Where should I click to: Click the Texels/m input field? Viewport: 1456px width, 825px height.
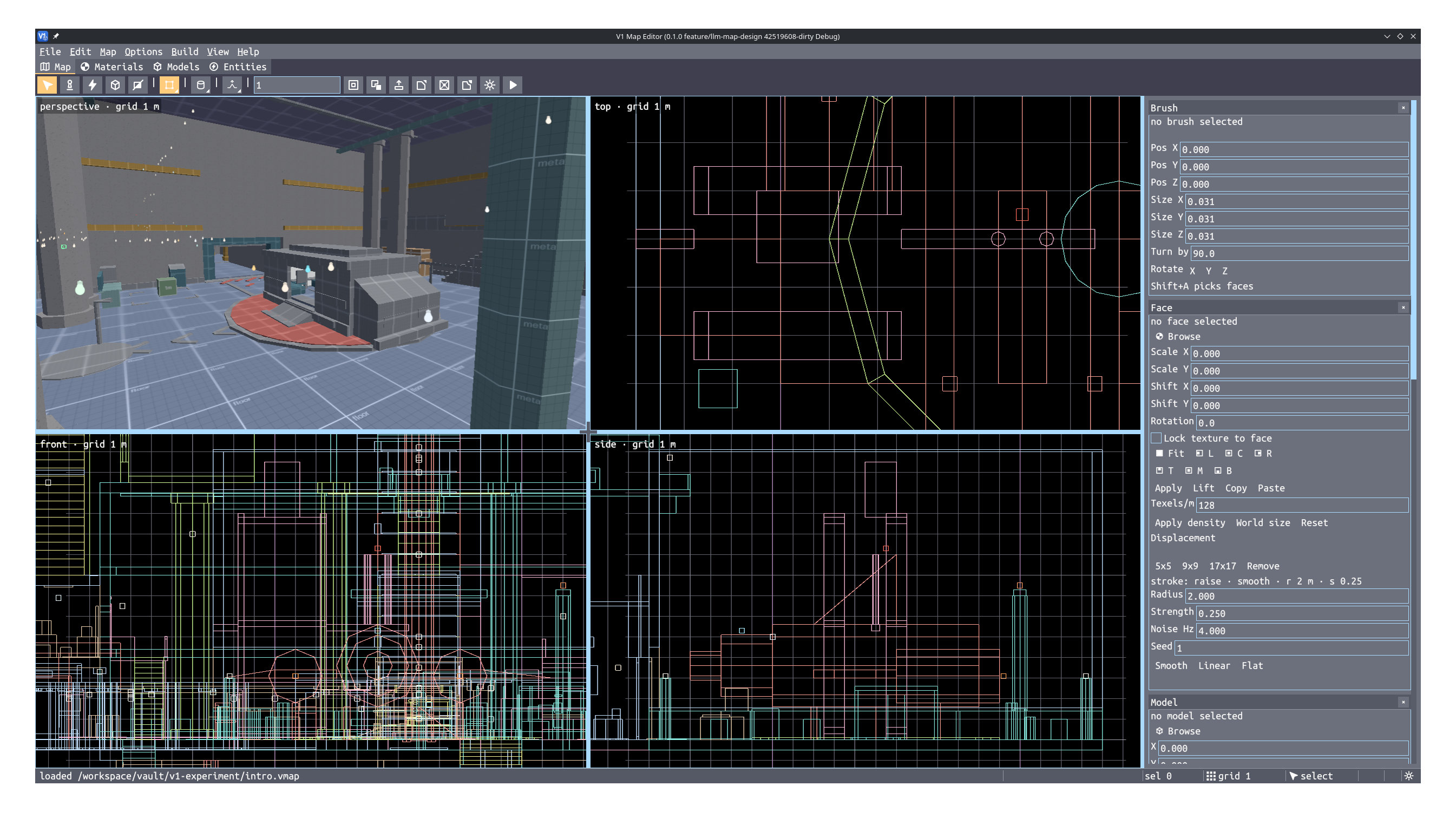(1301, 505)
